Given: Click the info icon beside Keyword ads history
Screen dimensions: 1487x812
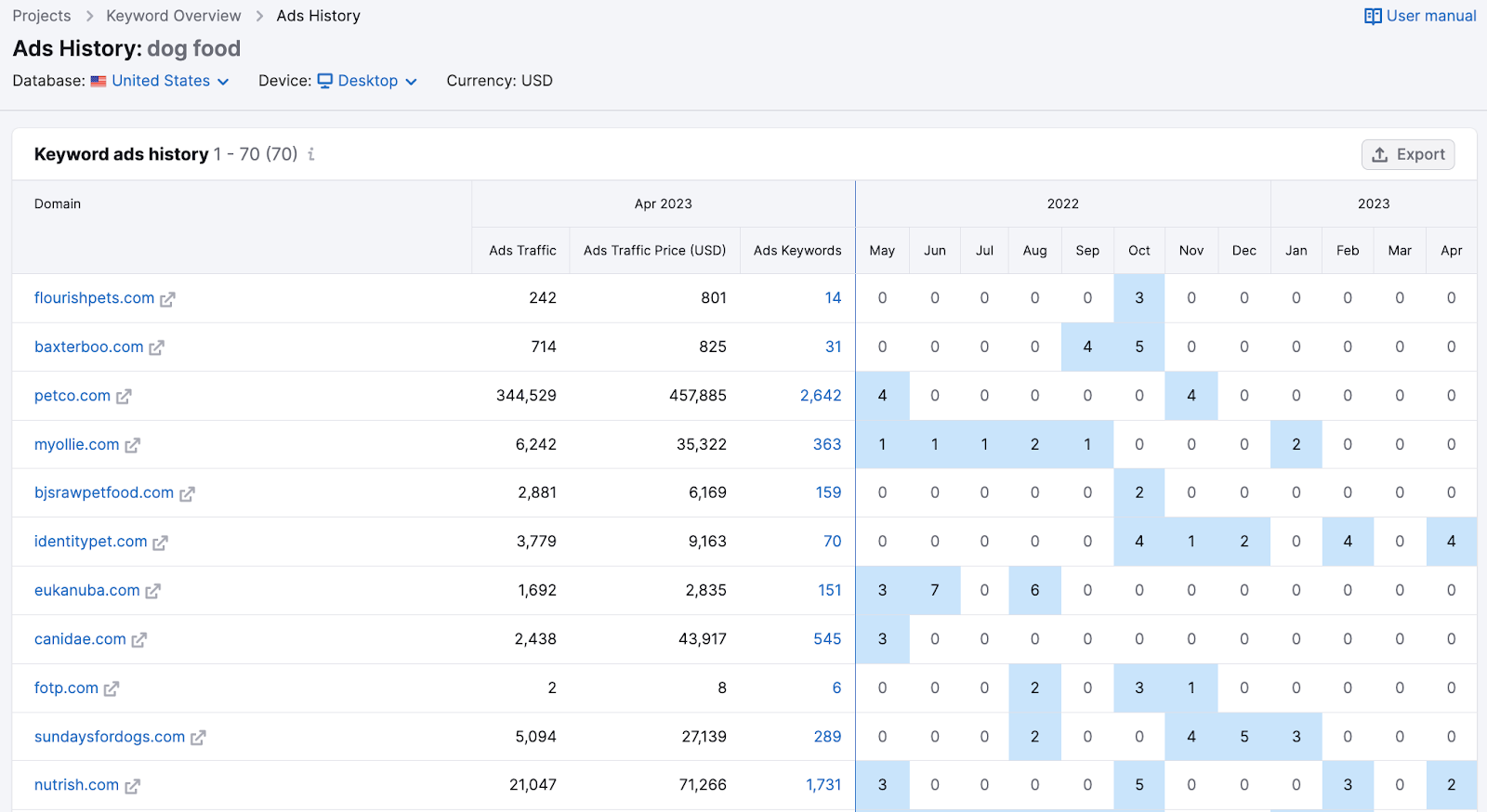Looking at the screenshot, I should click(x=311, y=154).
